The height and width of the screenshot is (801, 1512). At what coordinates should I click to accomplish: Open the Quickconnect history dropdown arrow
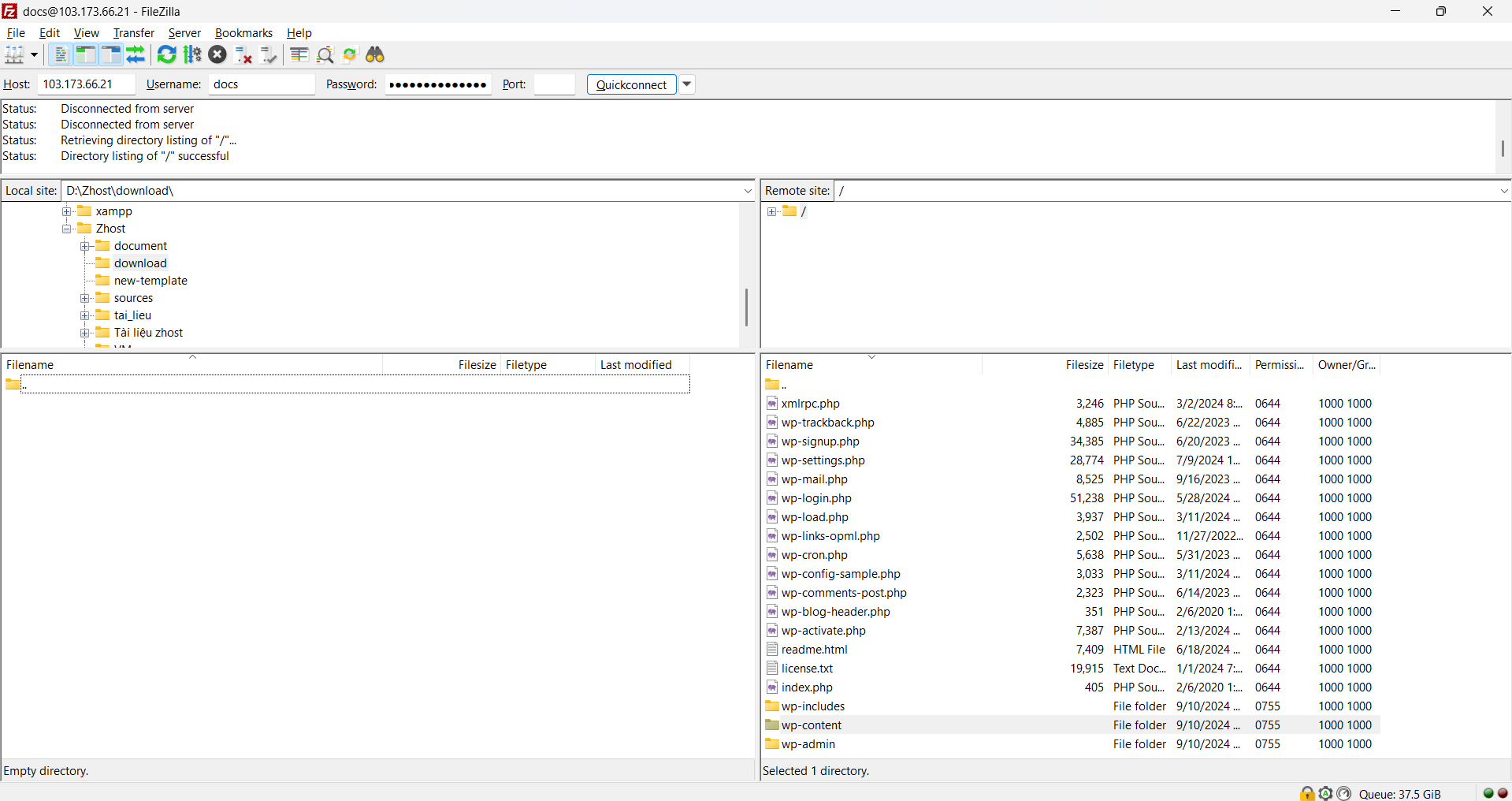(687, 84)
